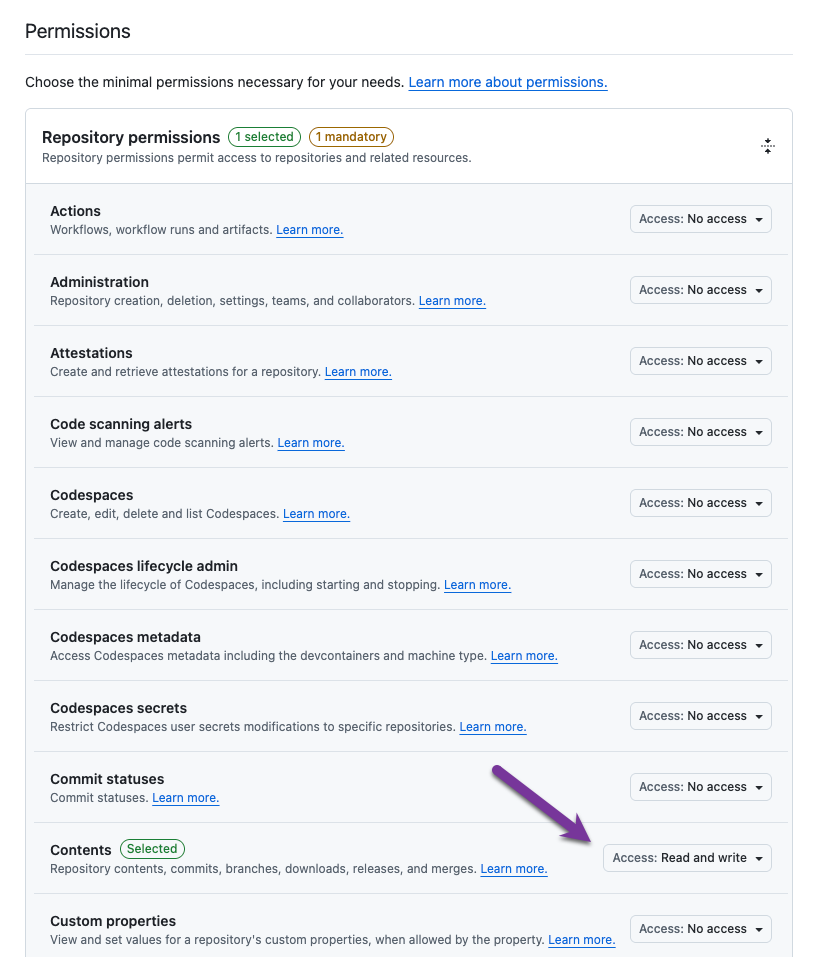Follow Learn more for Codespaces metadata

524,656
